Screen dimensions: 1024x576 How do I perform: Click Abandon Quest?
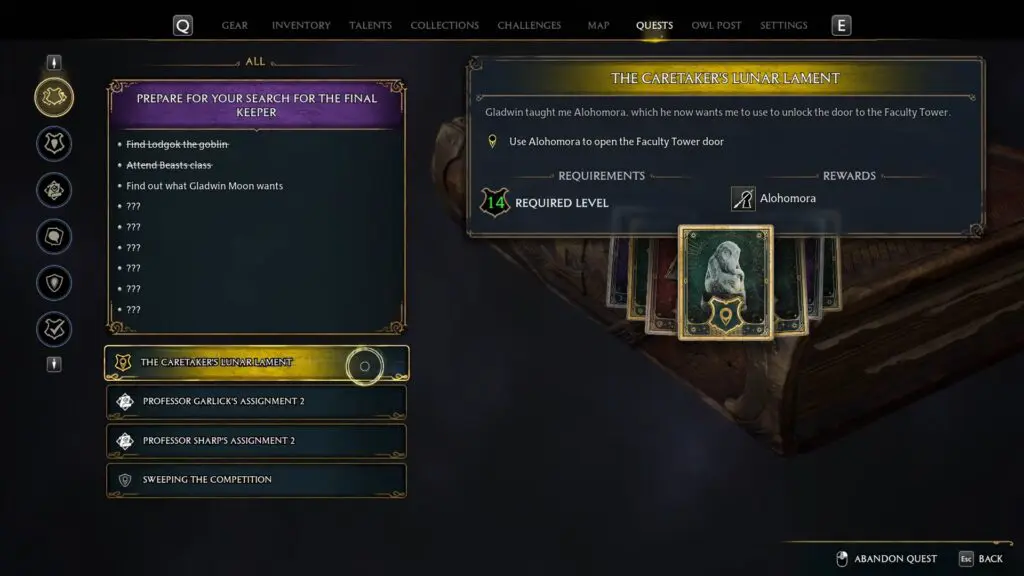(x=886, y=558)
